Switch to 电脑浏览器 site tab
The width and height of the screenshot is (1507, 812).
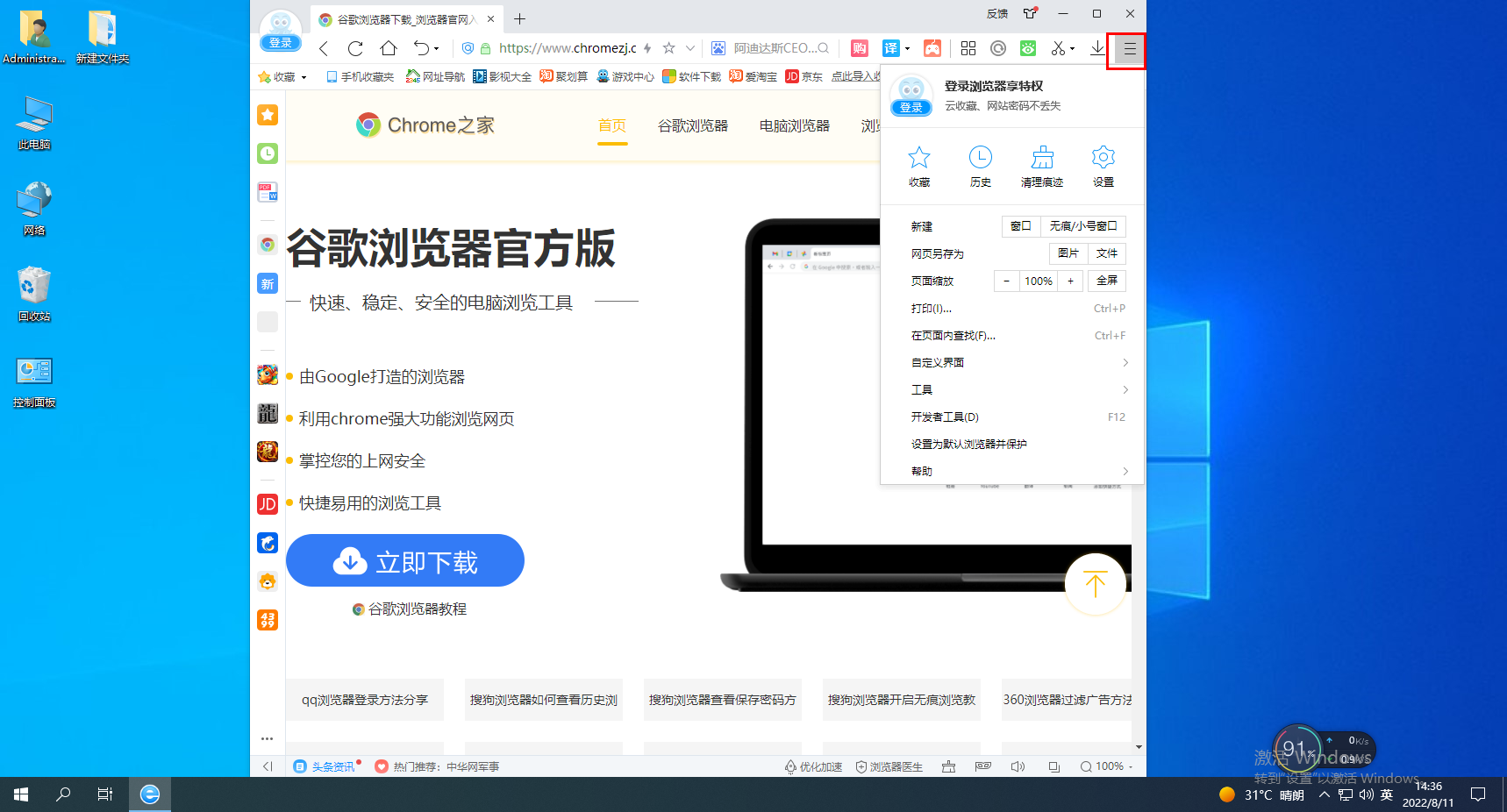pyautogui.click(x=795, y=125)
